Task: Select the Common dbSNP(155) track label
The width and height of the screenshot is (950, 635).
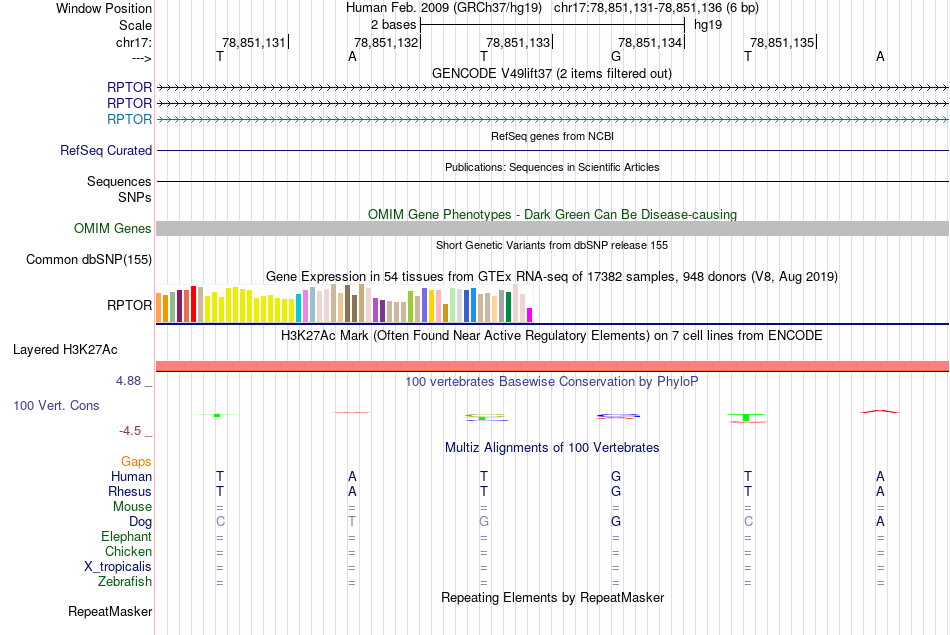Action: (89, 259)
